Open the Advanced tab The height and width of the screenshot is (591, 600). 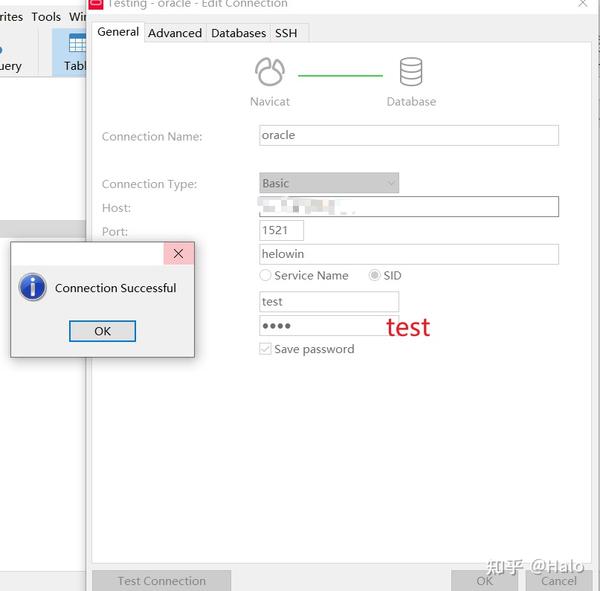[x=175, y=33]
